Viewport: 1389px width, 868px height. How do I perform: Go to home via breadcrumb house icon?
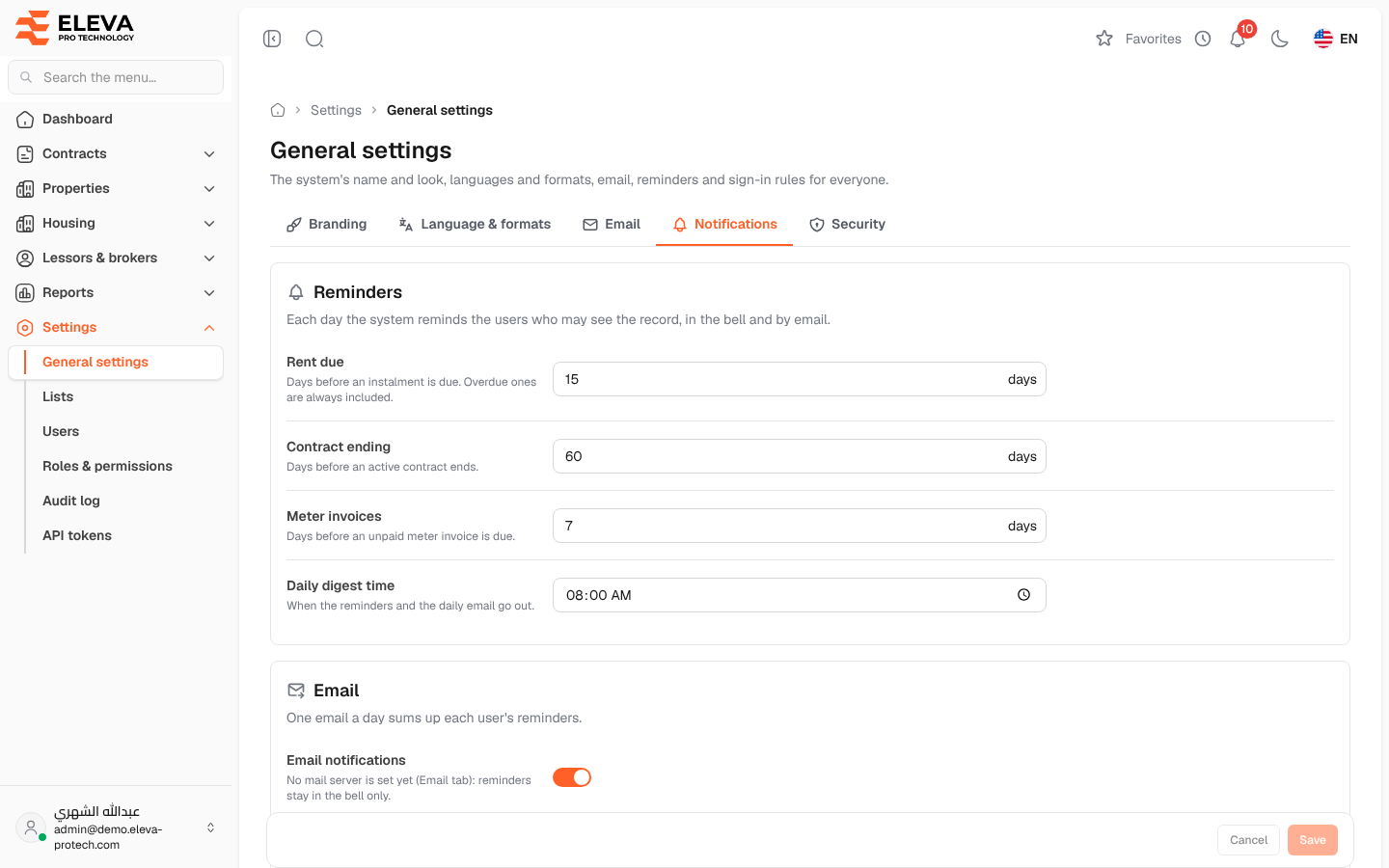point(278,110)
